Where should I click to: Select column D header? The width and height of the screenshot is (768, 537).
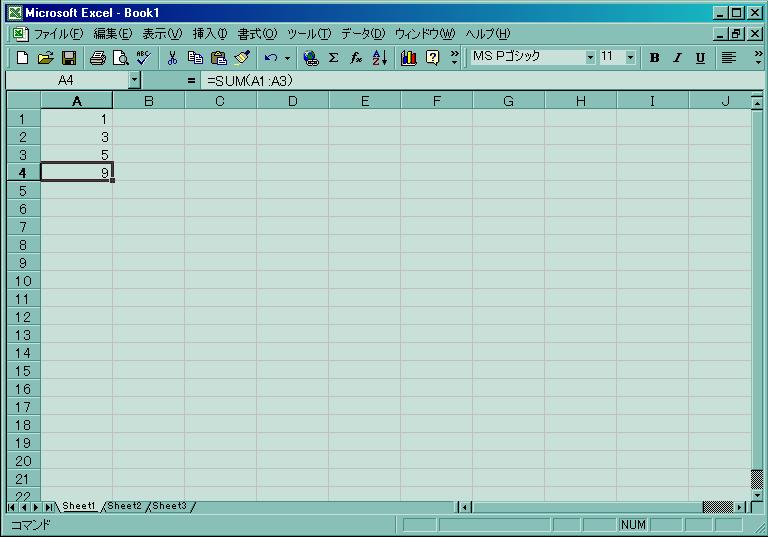[x=293, y=101]
